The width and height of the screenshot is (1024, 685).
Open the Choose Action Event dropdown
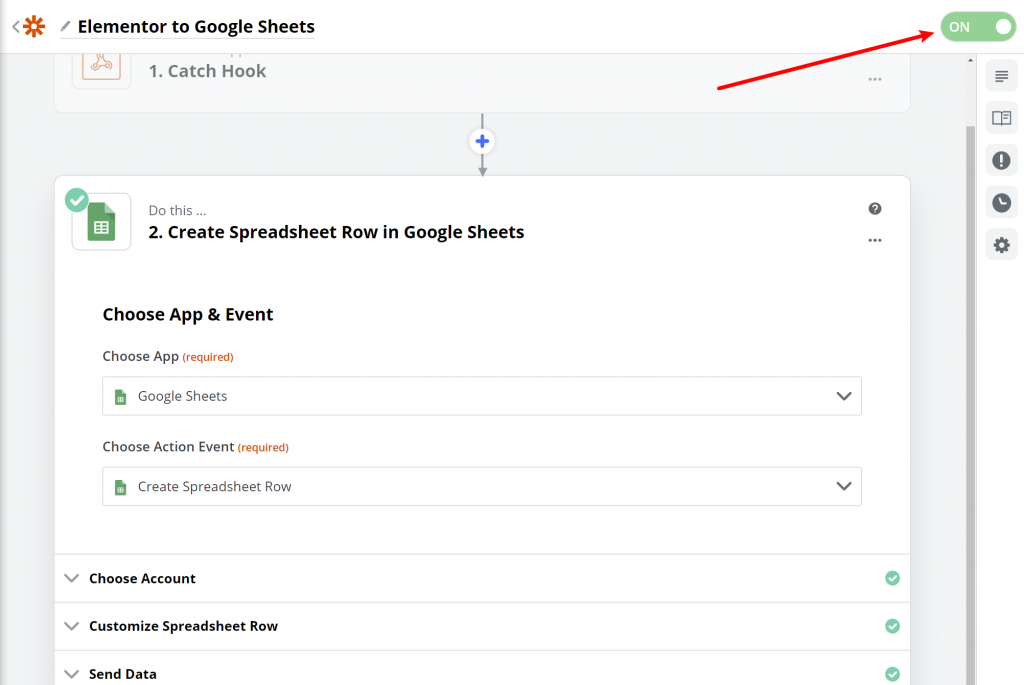click(x=482, y=487)
